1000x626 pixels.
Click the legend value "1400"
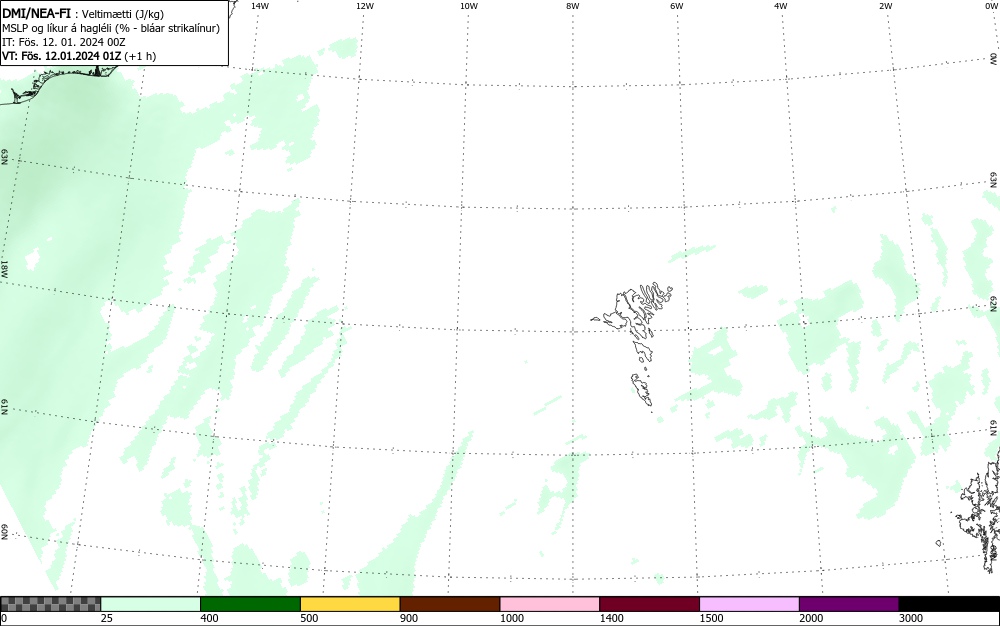click(611, 618)
